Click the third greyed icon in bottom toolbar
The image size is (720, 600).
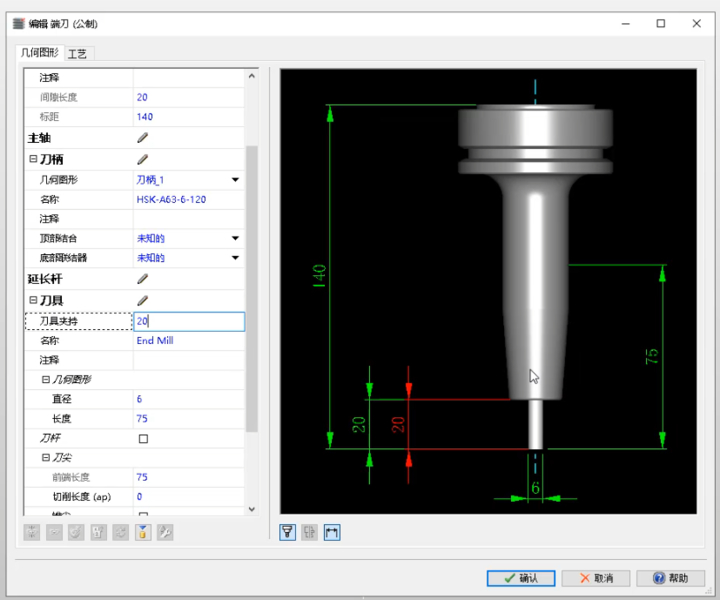[x=76, y=532]
